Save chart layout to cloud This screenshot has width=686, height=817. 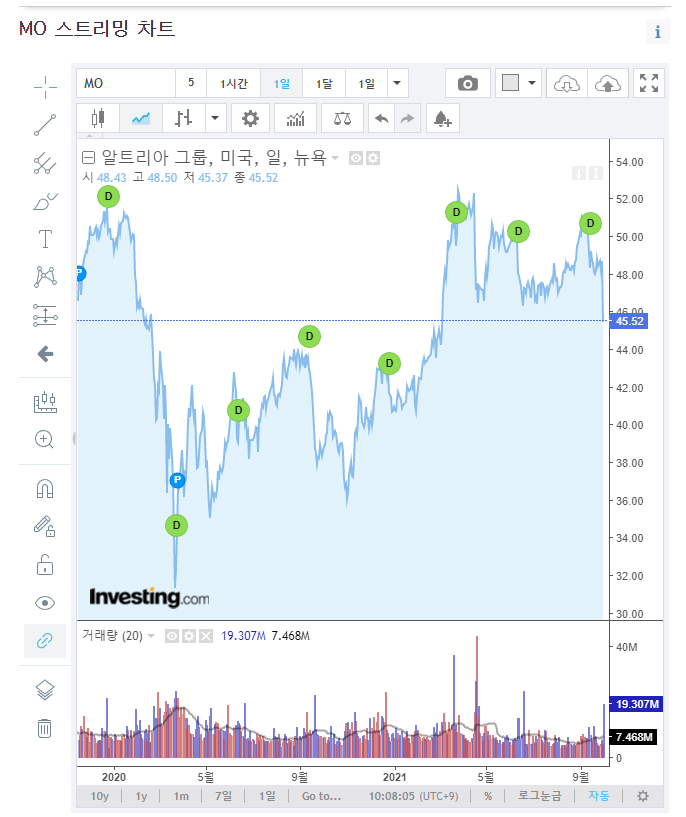click(608, 83)
